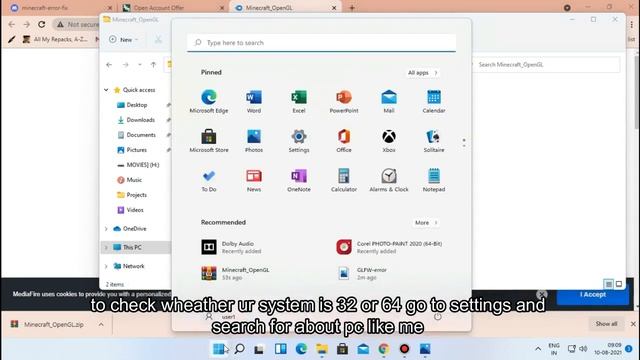The image size is (640, 360).
Task: Open the To Do app
Action: (209, 180)
